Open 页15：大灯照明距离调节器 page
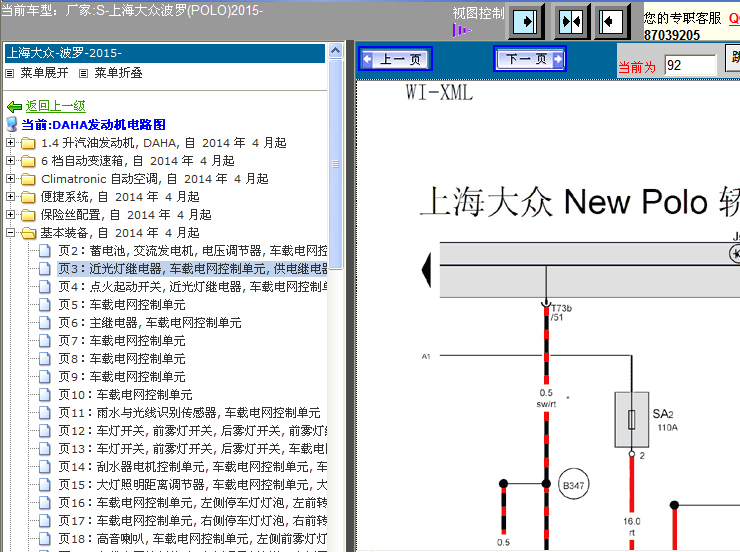Image resolution: width=740 pixels, height=552 pixels. pyautogui.click(x=193, y=485)
